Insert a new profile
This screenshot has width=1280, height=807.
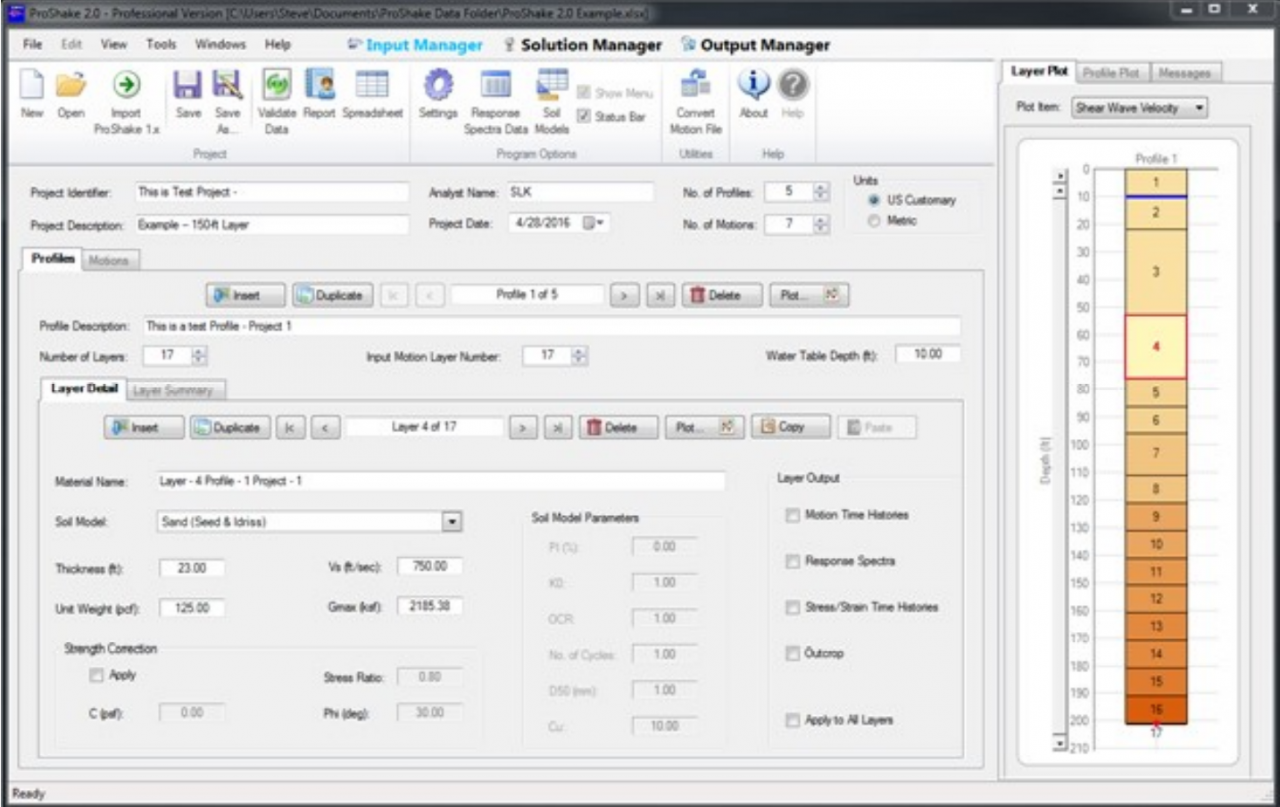point(244,295)
